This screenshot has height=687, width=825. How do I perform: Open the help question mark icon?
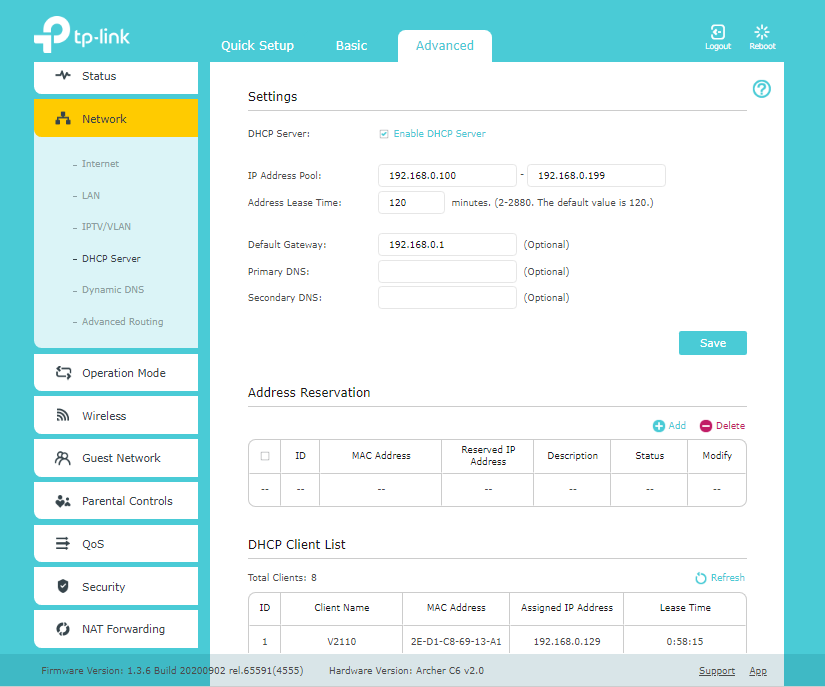pyautogui.click(x=761, y=90)
